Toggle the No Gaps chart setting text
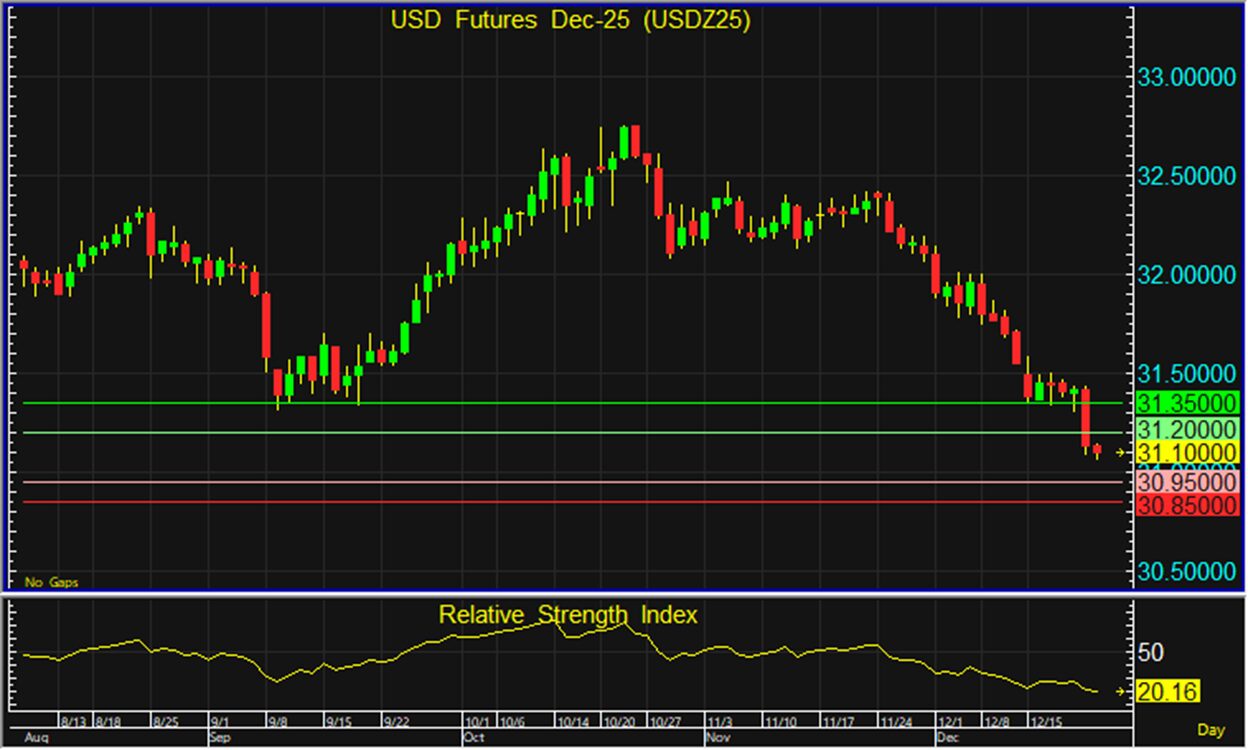The width and height of the screenshot is (1248, 750). click(x=51, y=581)
